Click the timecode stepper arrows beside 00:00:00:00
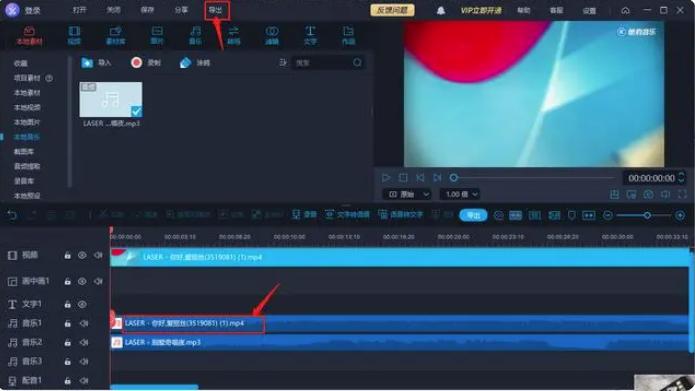This screenshot has width=695, height=391. click(681, 178)
